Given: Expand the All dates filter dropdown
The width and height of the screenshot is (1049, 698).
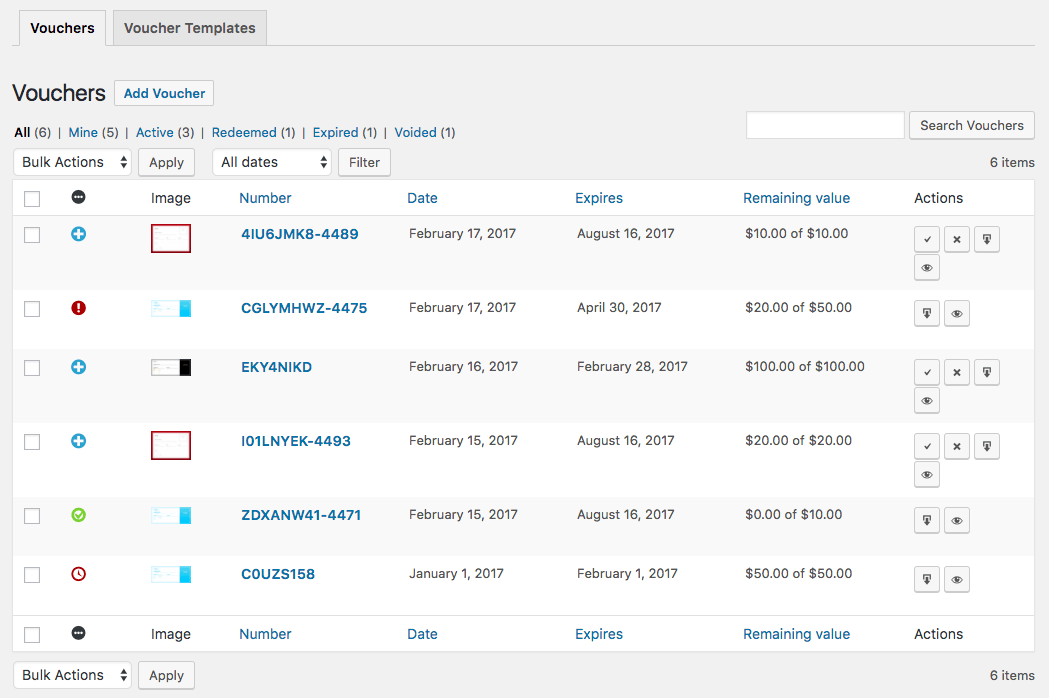Looking at the screenshot, I should pyautogui.click(x=272, y=162).
